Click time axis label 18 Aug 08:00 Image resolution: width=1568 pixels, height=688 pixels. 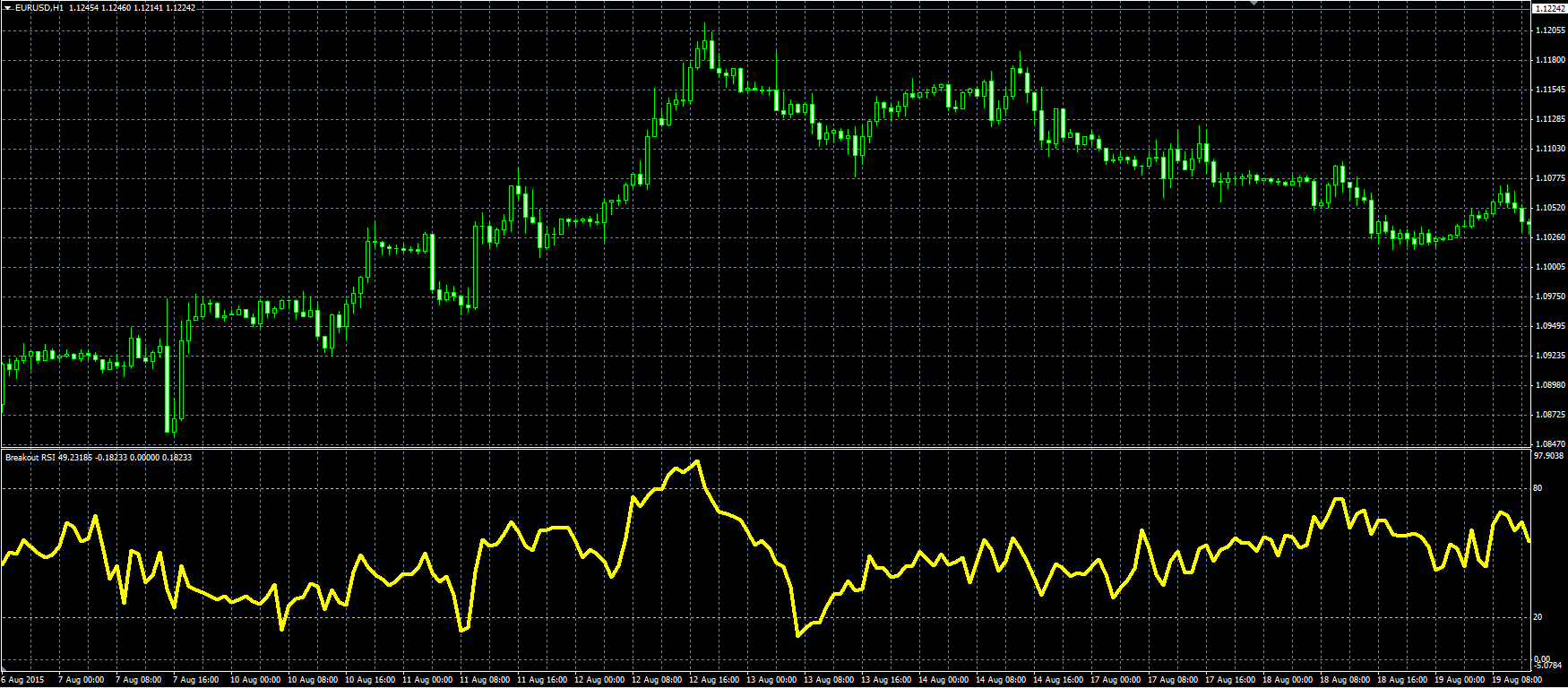[1345, 680]
